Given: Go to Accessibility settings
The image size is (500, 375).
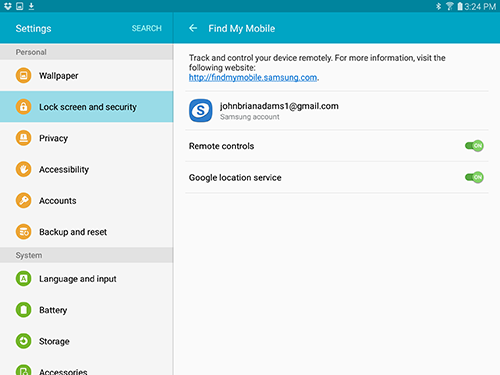Looking at the screenshot, I should pos(87,169).
